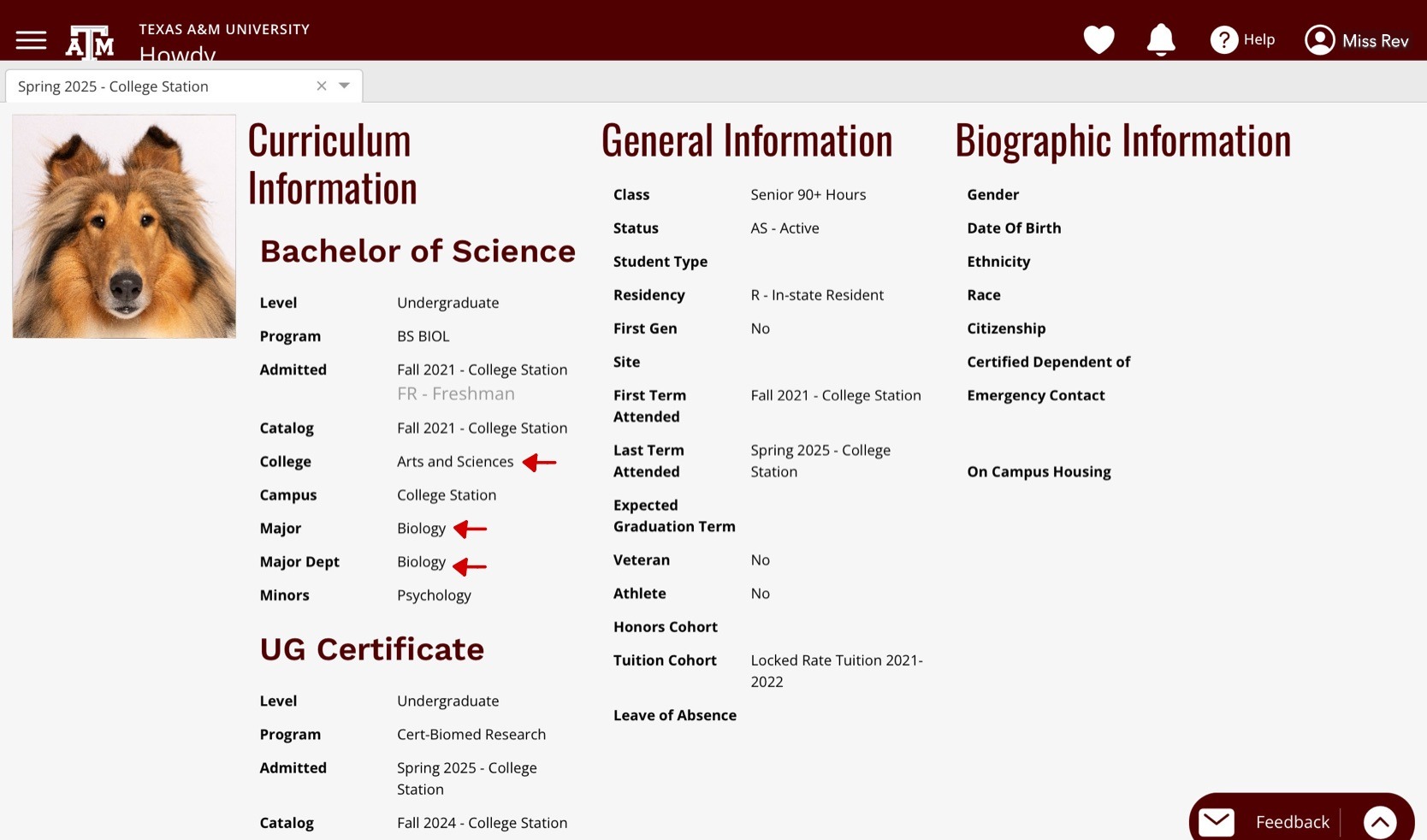This screenshot has height=840, width=1427.
Task: Open favorites with the heart icon
Action: (x=1098, y=39)
